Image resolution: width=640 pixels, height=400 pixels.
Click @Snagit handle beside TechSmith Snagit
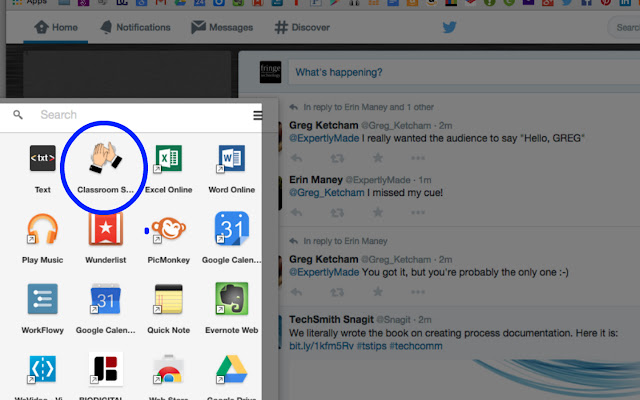click(x=393, y=320)
